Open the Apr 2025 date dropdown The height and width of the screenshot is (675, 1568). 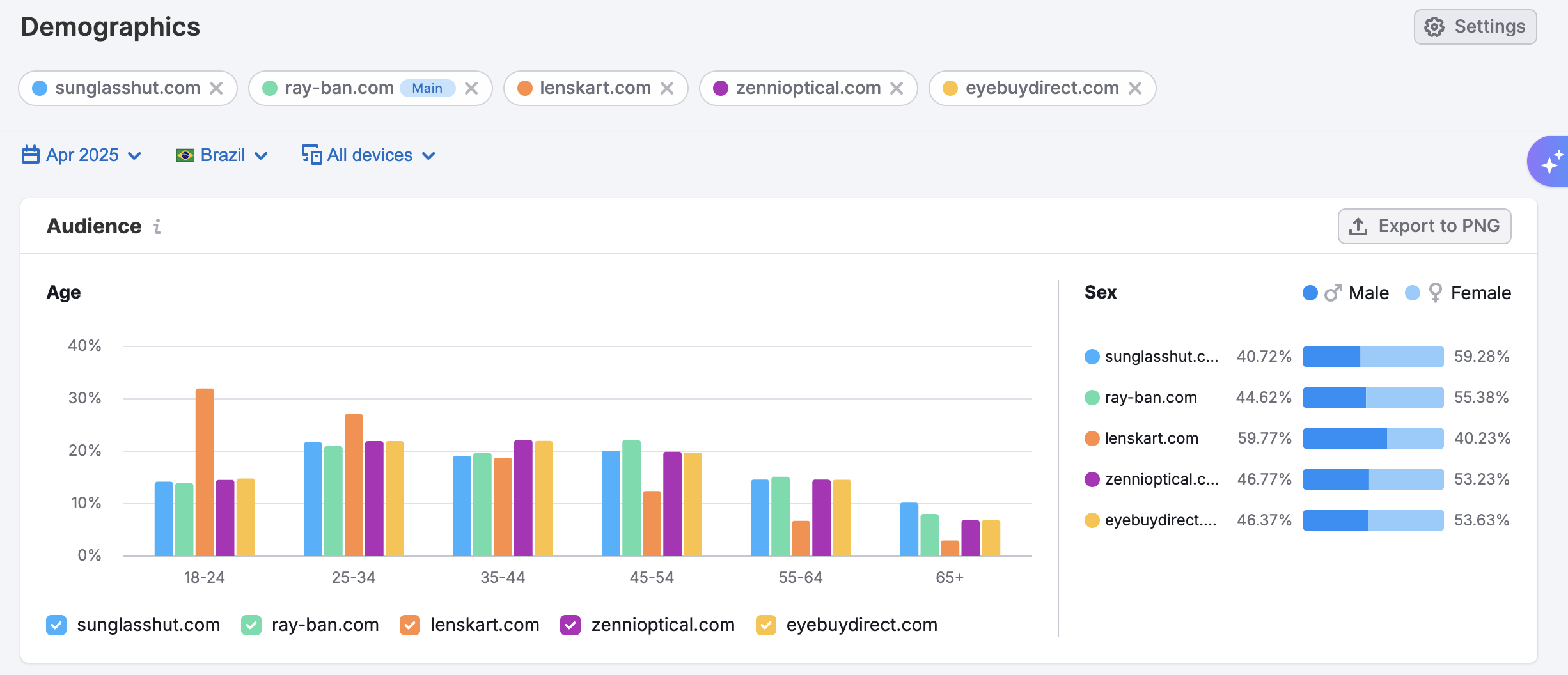pyautogui.click(x=81, y=155)
